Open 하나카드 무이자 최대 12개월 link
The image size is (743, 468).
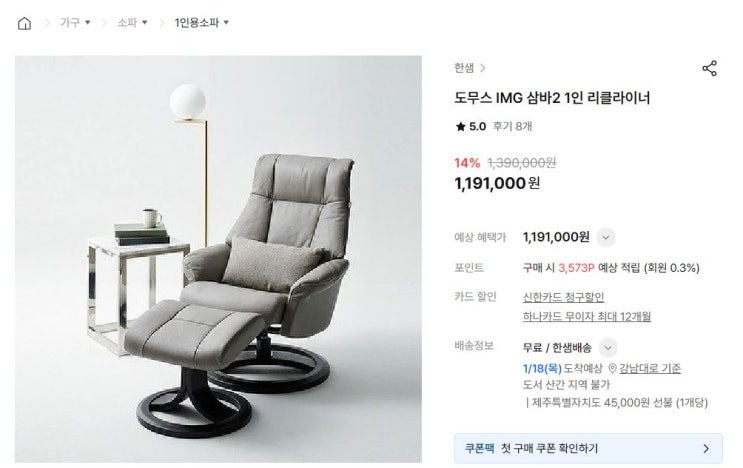587,316
